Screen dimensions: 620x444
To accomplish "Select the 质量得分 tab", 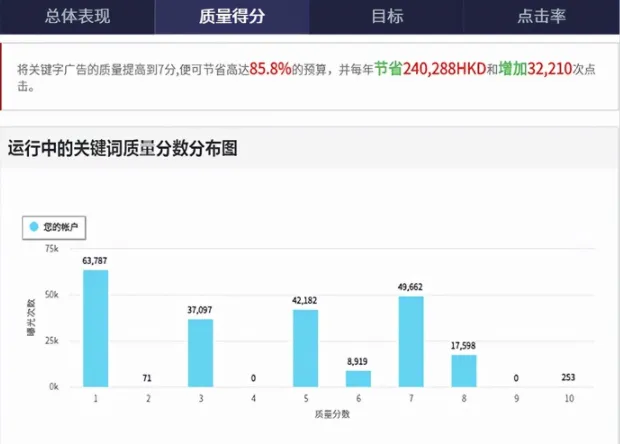I will pyautogui.click(x=232, y=17).
